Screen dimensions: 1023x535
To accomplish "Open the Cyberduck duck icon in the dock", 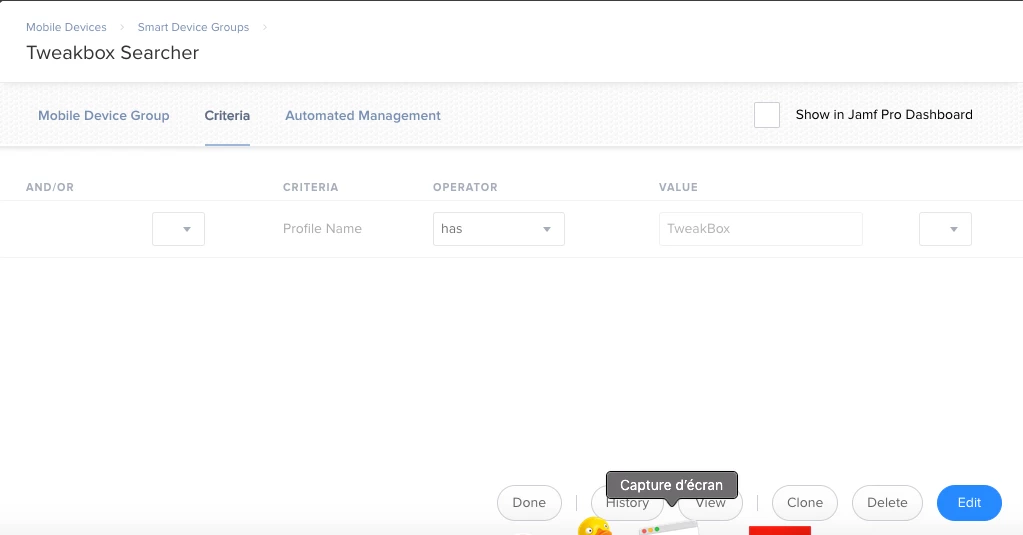I will pos(595,527).
